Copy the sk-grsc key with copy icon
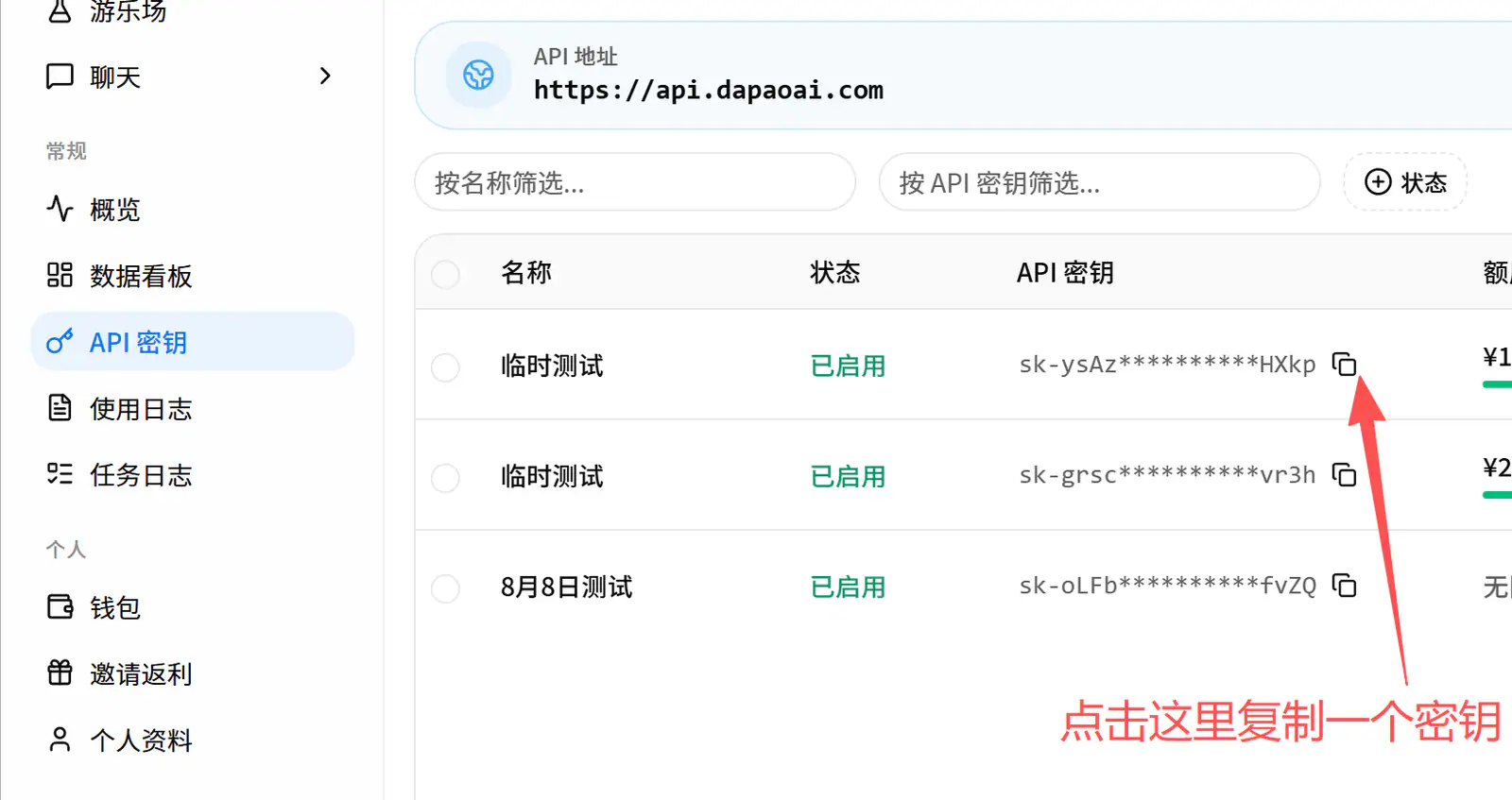1512x800 pixels. coord(1344,474)
